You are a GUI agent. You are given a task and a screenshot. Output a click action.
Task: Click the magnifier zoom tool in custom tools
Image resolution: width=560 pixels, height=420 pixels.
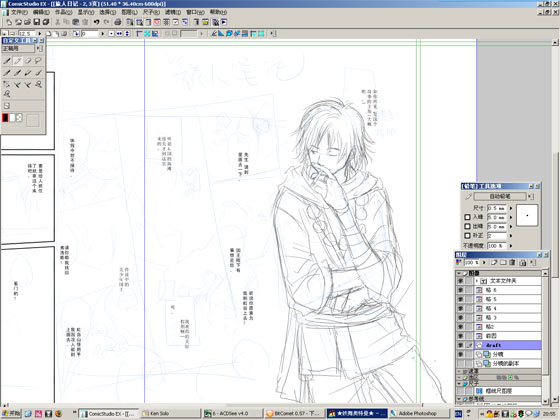pyautogui.click(x=7, y=94)
